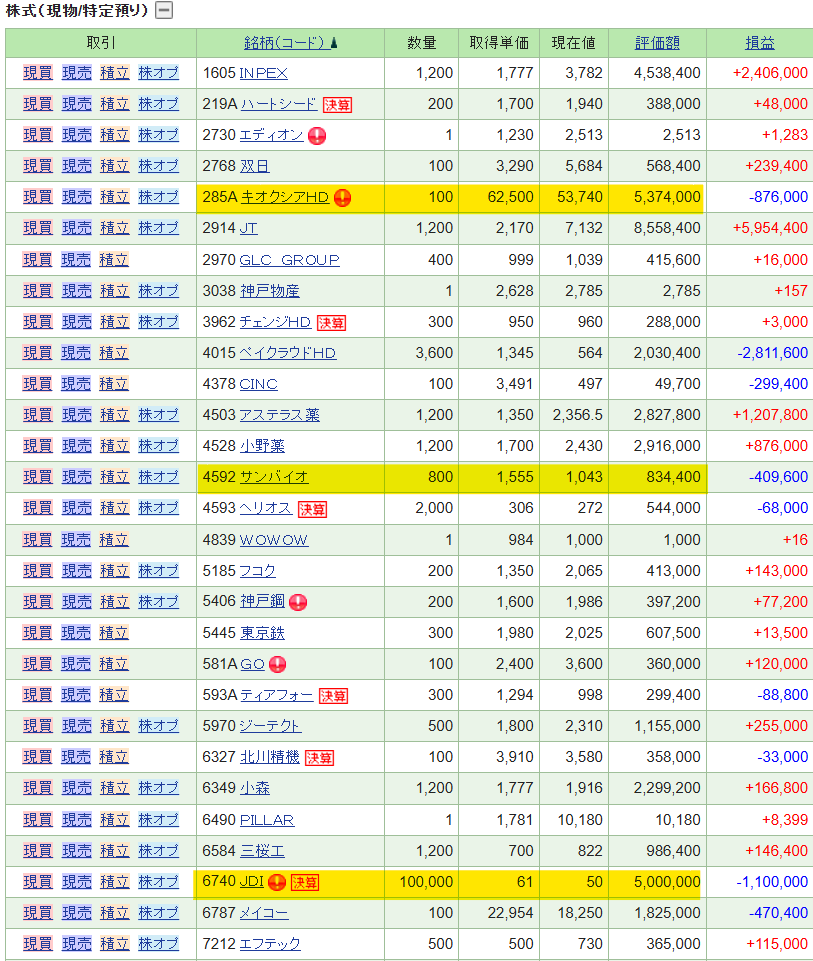The height and width of the screenshot is (961, 813).
Task: Click the alert icon next to JDI
Action: point(277,882)
